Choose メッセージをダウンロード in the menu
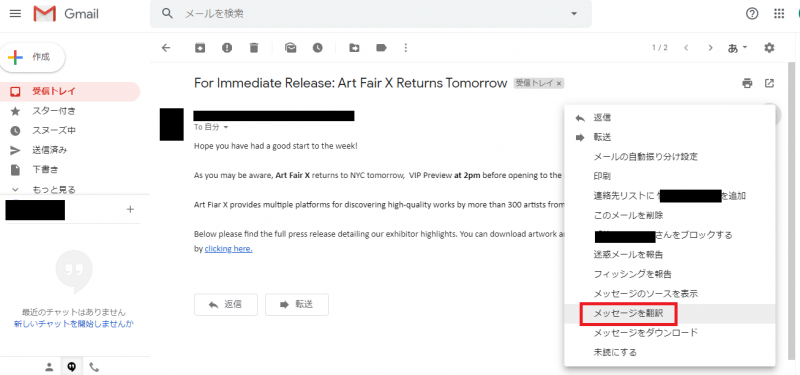Viewport: 800px width, 375px height. 645,333
